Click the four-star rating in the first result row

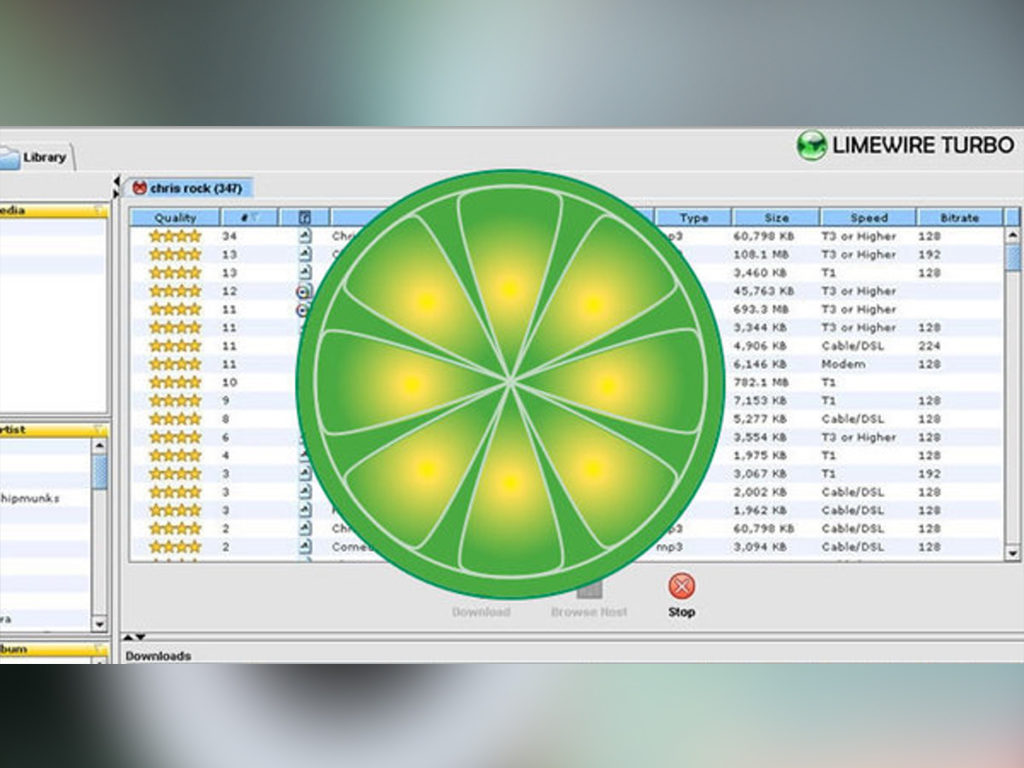[x=175, y=236]
